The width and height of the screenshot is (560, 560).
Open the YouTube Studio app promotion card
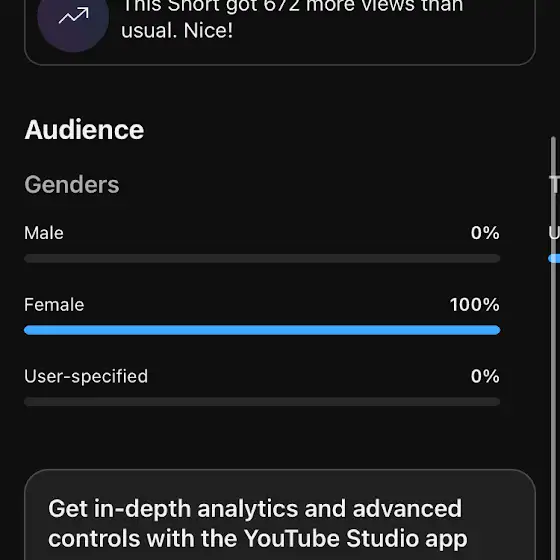coord(280,515)
